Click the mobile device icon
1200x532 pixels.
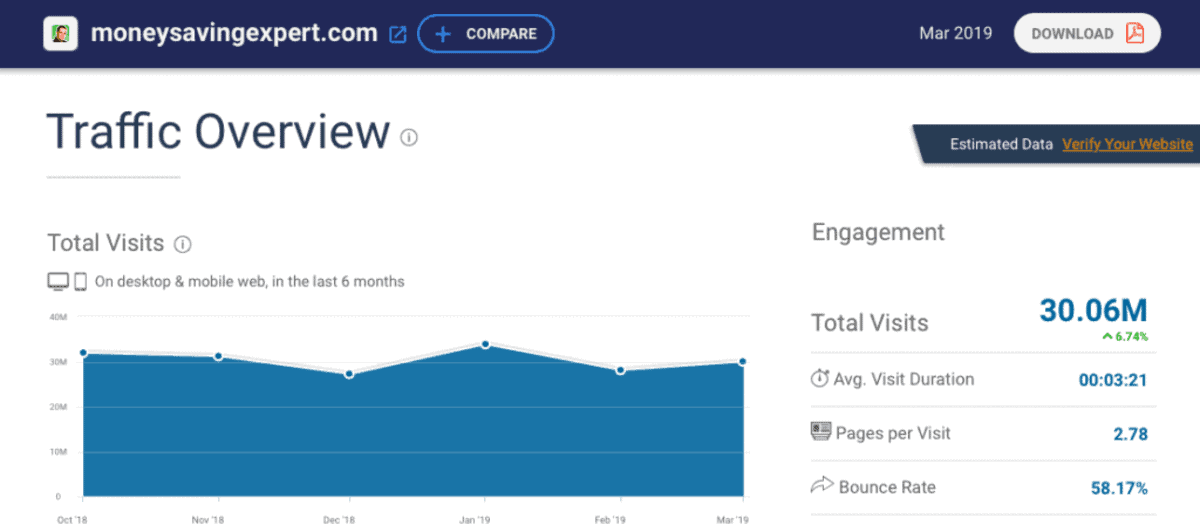click(x=80, y=282)
